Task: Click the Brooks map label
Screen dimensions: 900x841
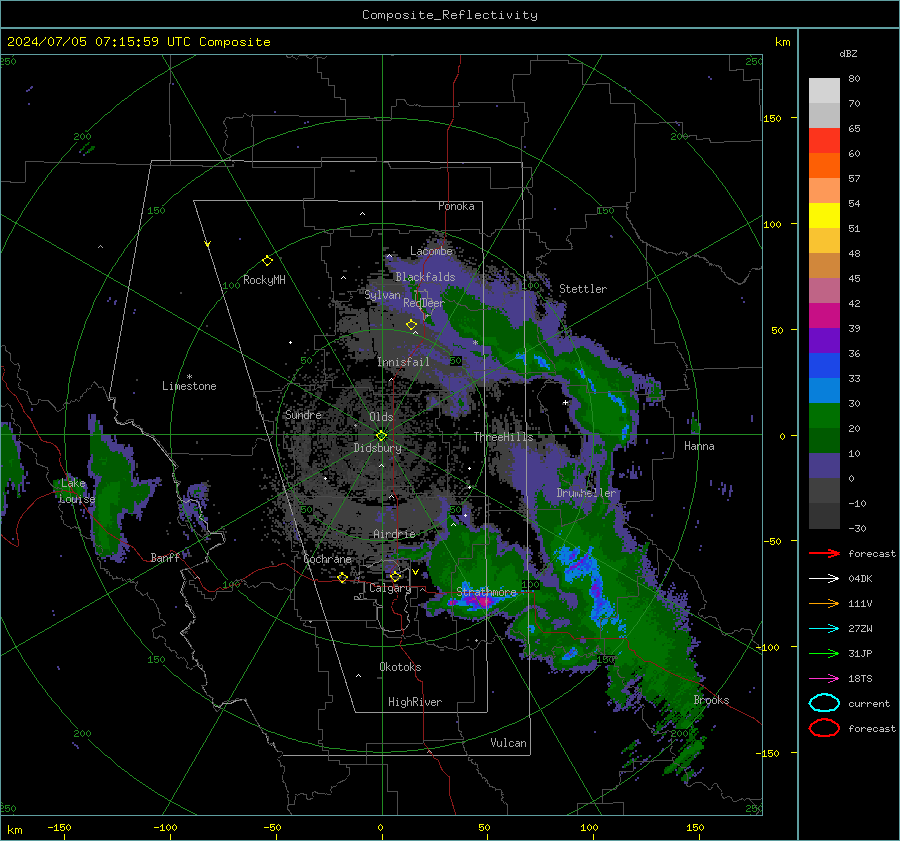Action: click(711, 700)
